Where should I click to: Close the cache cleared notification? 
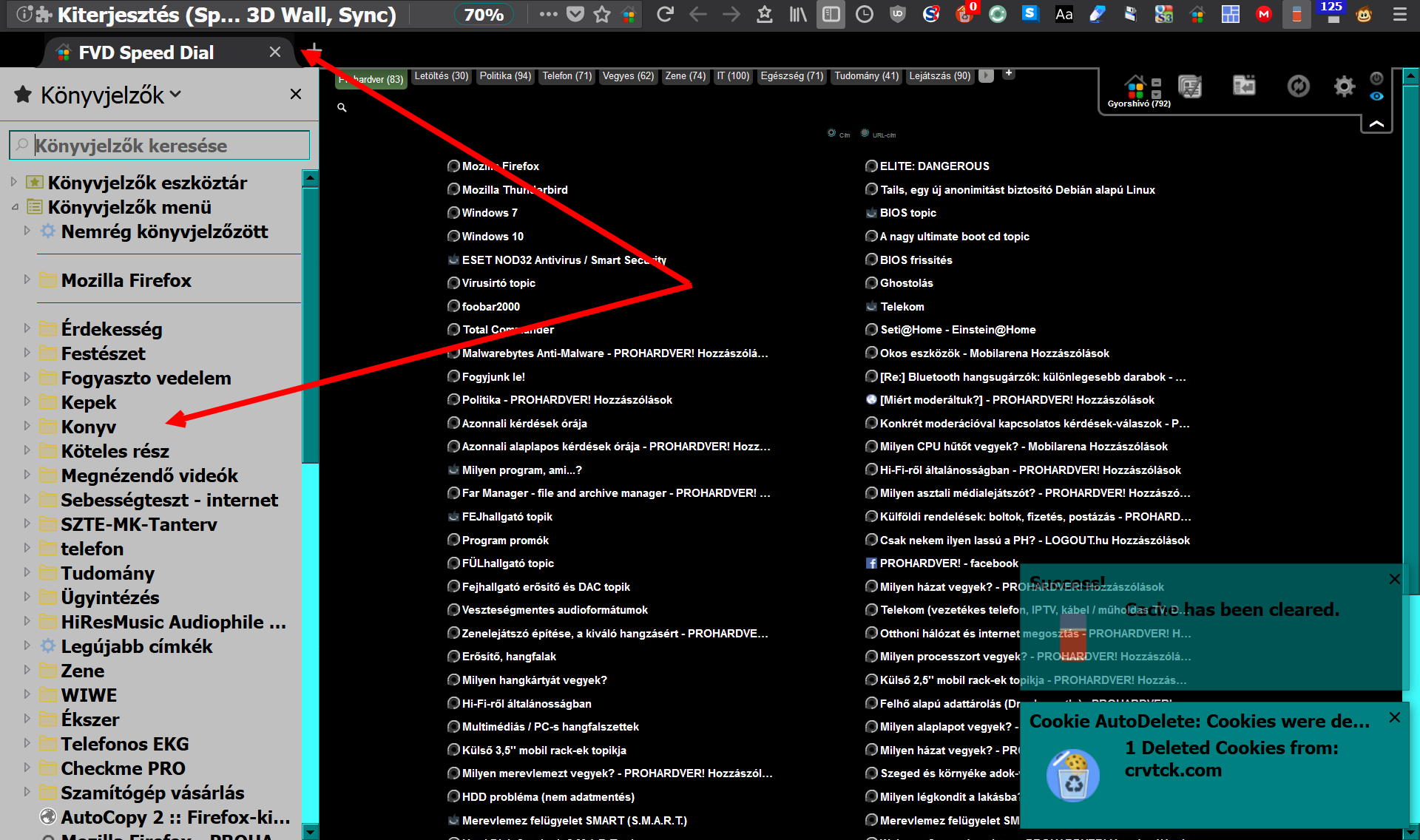(x=1394, y=579)
